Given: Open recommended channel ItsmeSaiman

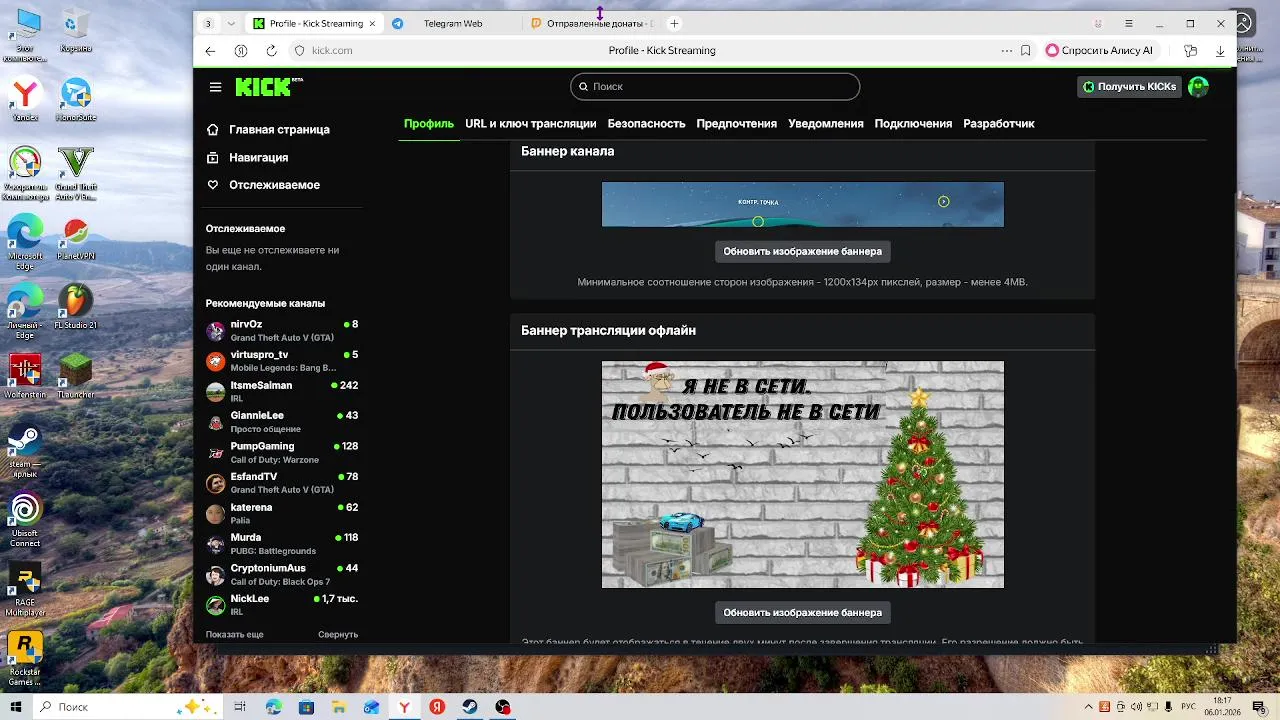Looking at the screenshot, I should [x=282, y=392].
